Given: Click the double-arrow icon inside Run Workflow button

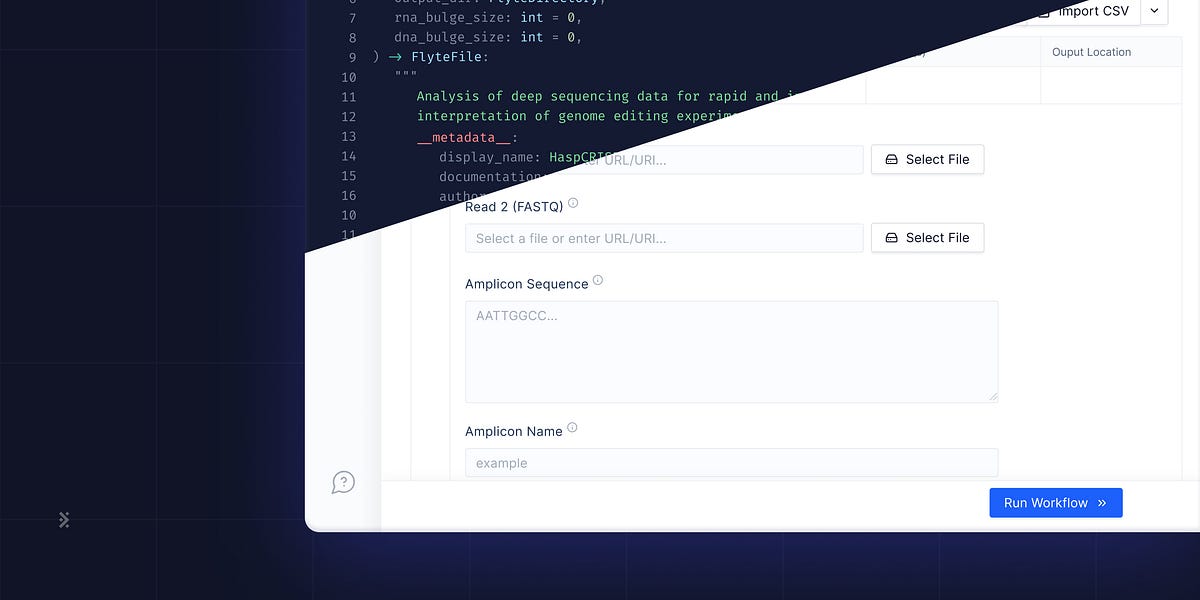Looking at the screenshot, I should [x=1101, y=502].
